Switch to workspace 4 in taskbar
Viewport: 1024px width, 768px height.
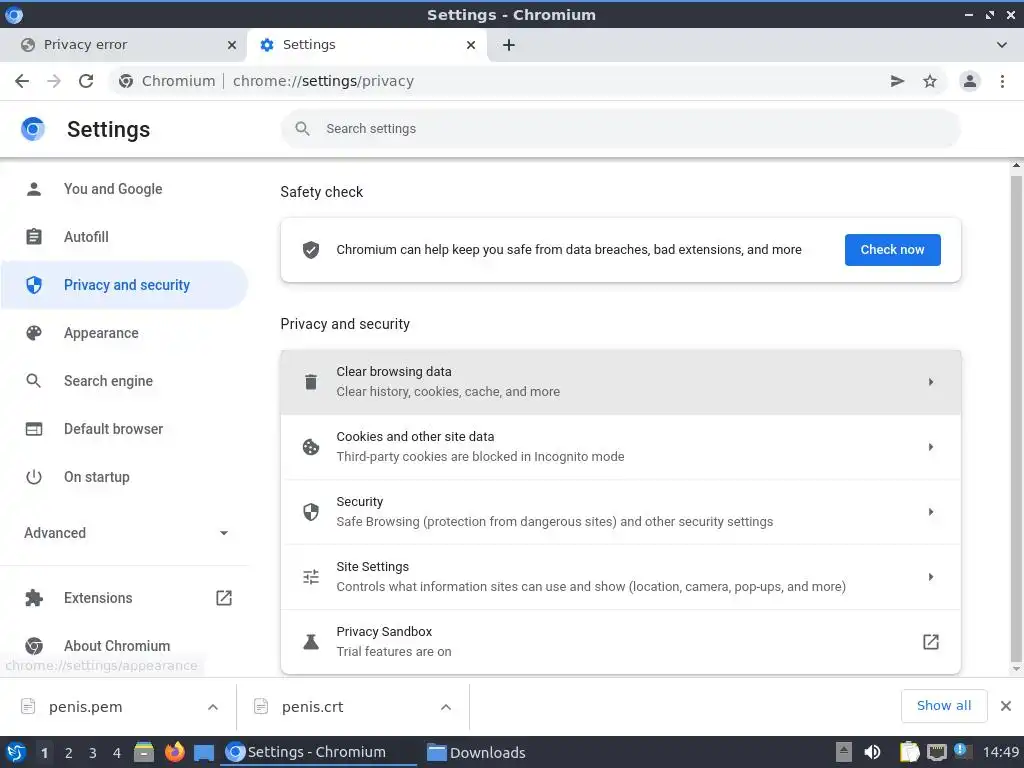click(117, 753)
